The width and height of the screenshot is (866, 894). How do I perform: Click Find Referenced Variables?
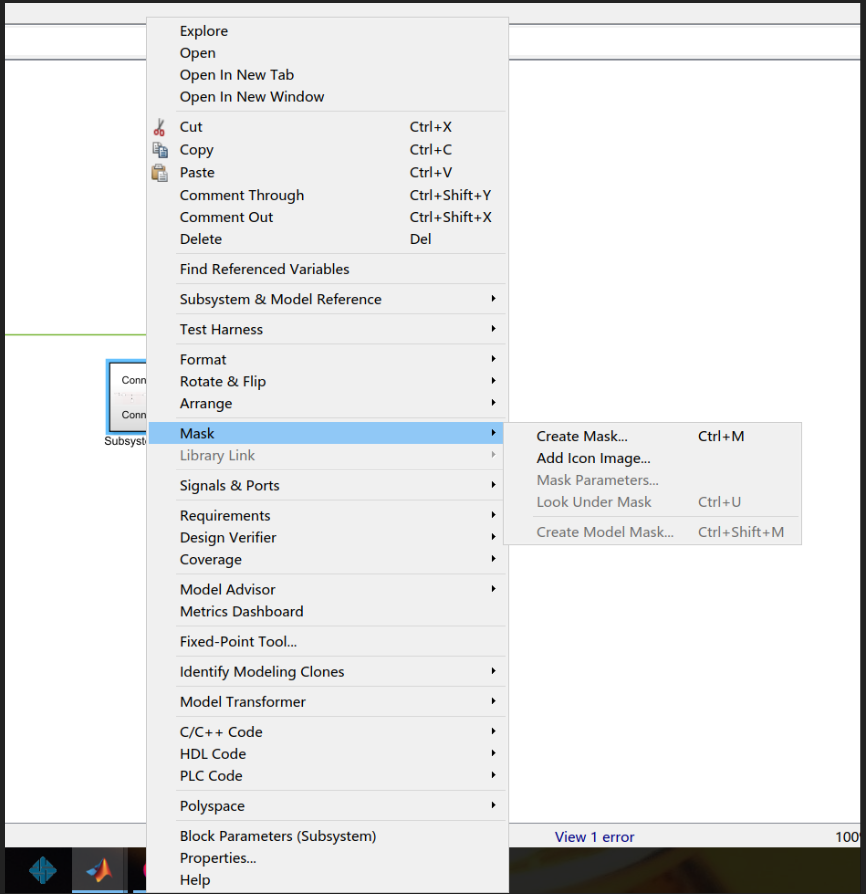click(x=327, y=269)
